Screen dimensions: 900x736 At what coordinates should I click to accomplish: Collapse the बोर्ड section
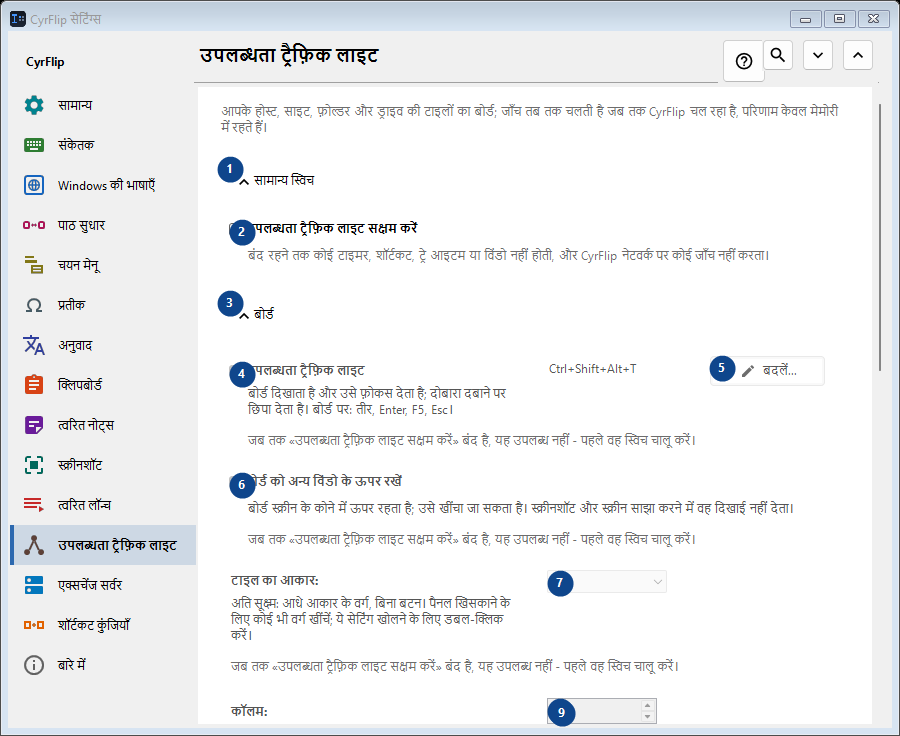point(244,315)
